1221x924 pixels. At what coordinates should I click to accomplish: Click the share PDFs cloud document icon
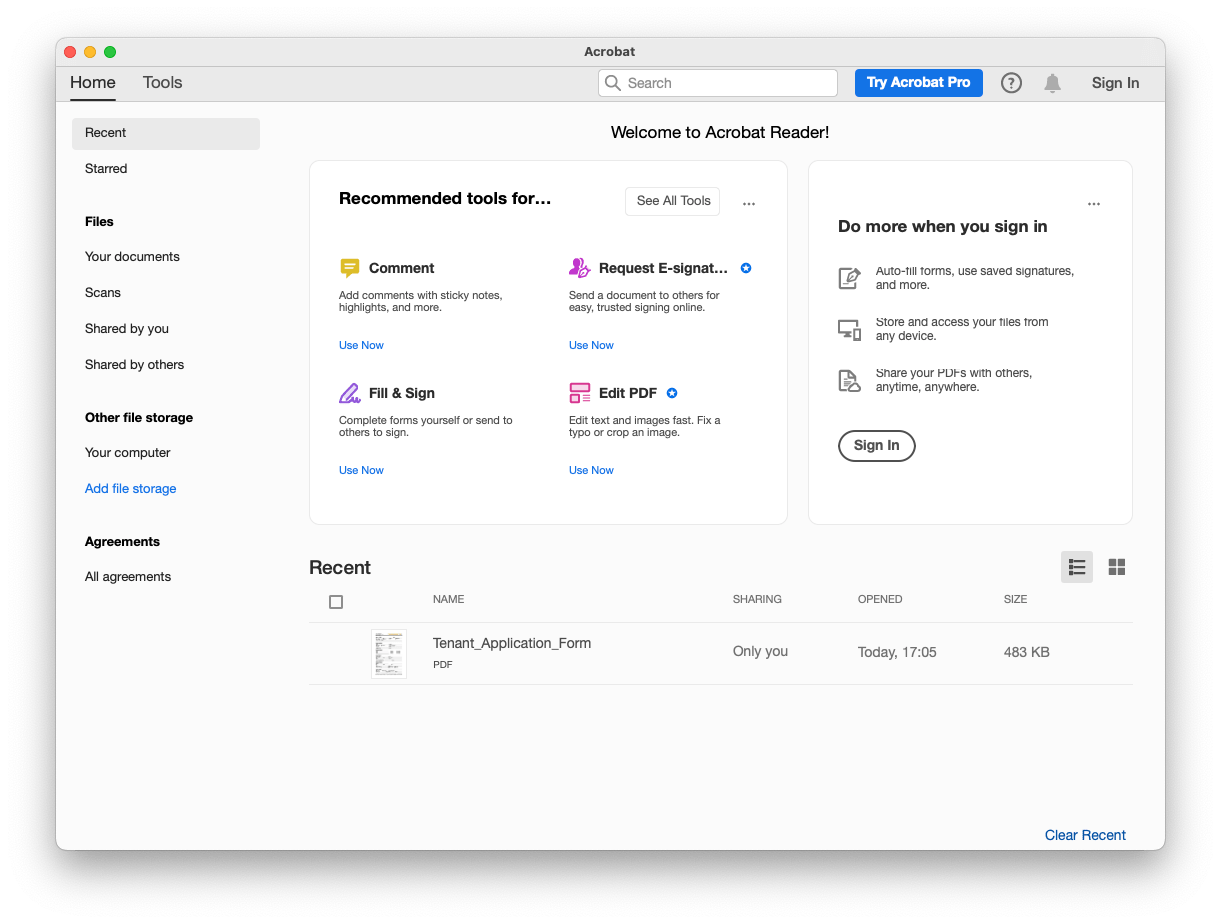tap(849, 380)
